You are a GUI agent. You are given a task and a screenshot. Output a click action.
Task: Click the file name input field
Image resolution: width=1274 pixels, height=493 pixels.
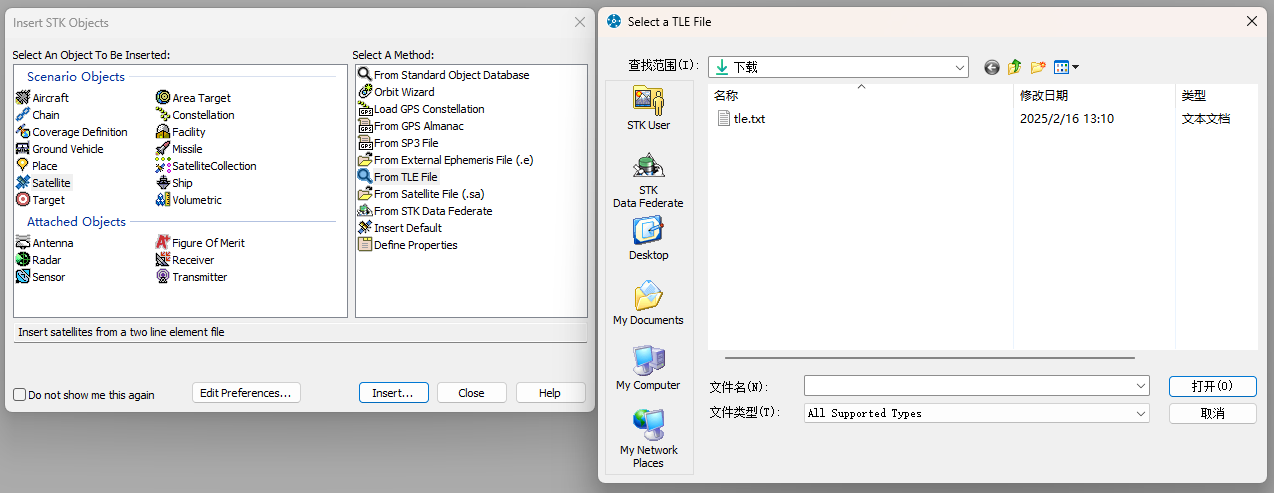[x=970, y=386]
